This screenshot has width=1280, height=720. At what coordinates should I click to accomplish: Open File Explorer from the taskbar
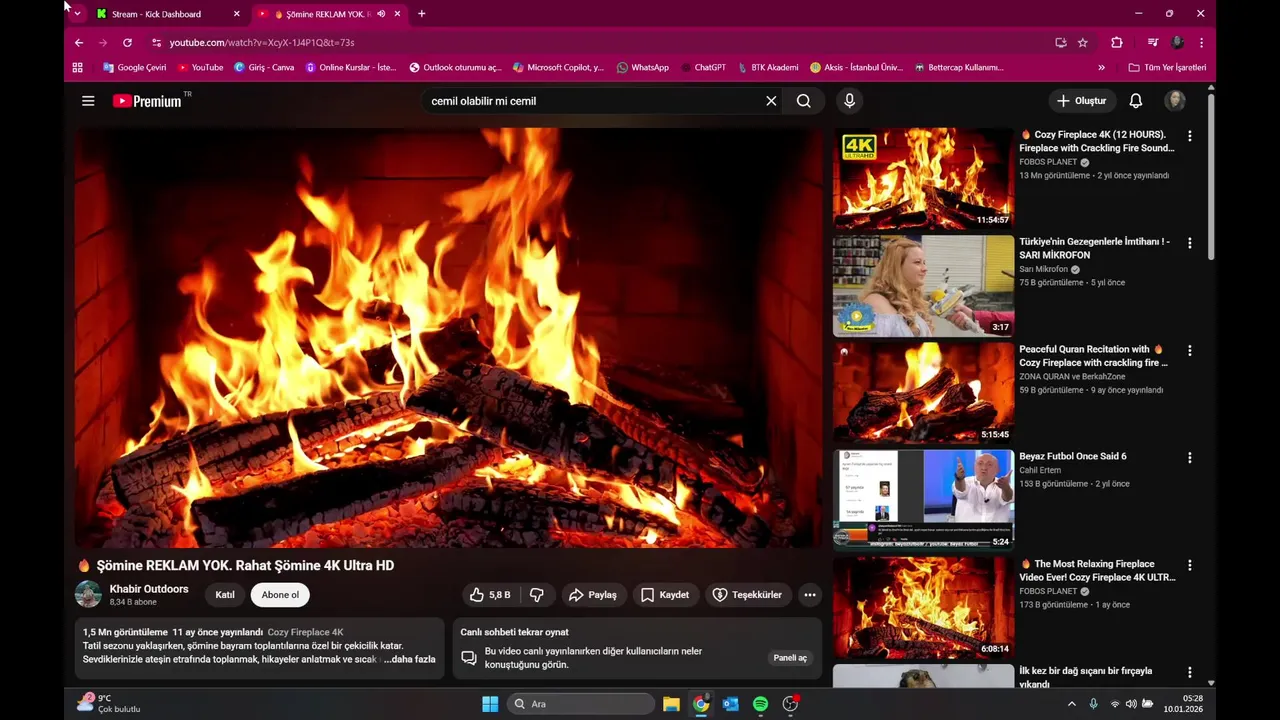pos(671,704)
